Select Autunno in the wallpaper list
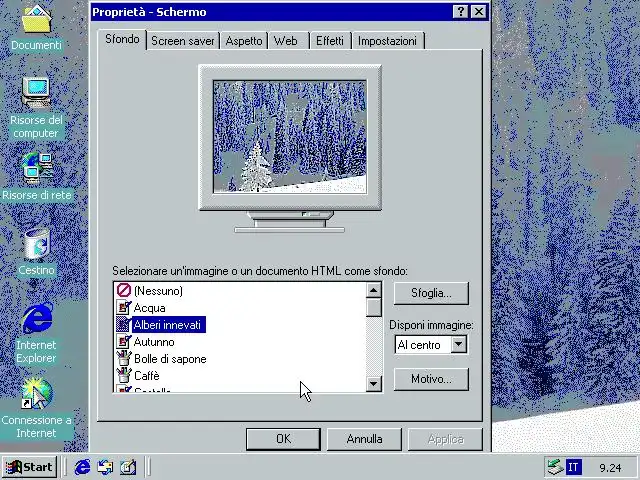Viewport: 640px width, 480px height. 154,342
